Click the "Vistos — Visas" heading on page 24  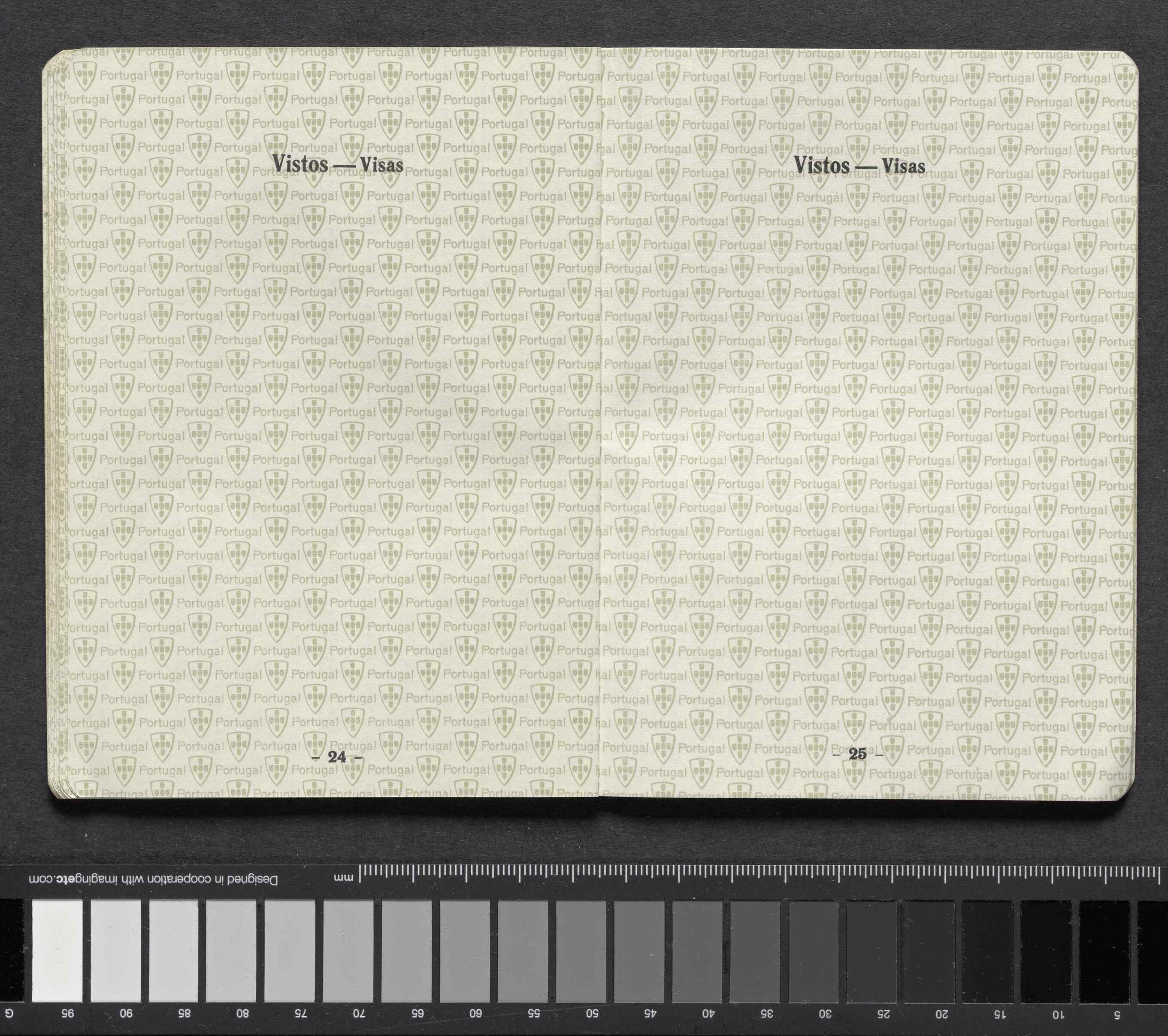tap(338, 165)
